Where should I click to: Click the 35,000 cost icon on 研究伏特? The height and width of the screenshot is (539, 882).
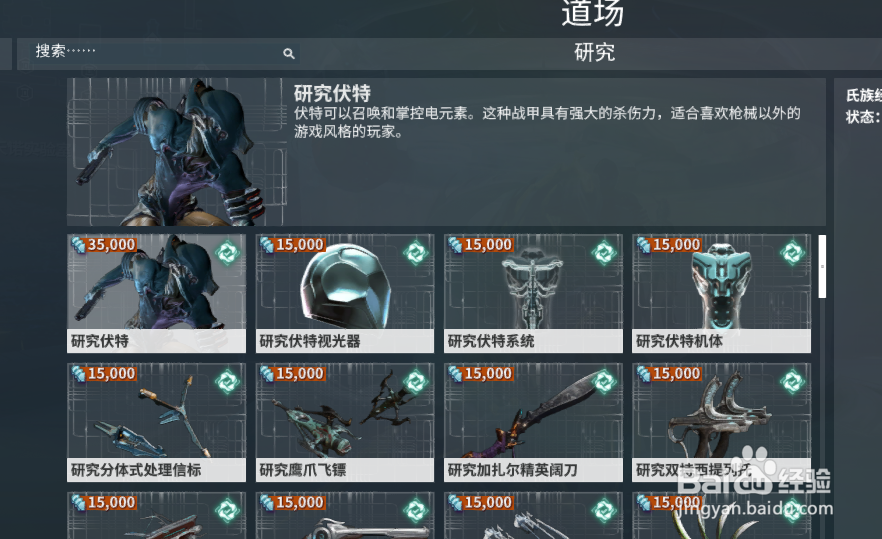(x=78, y=245)
